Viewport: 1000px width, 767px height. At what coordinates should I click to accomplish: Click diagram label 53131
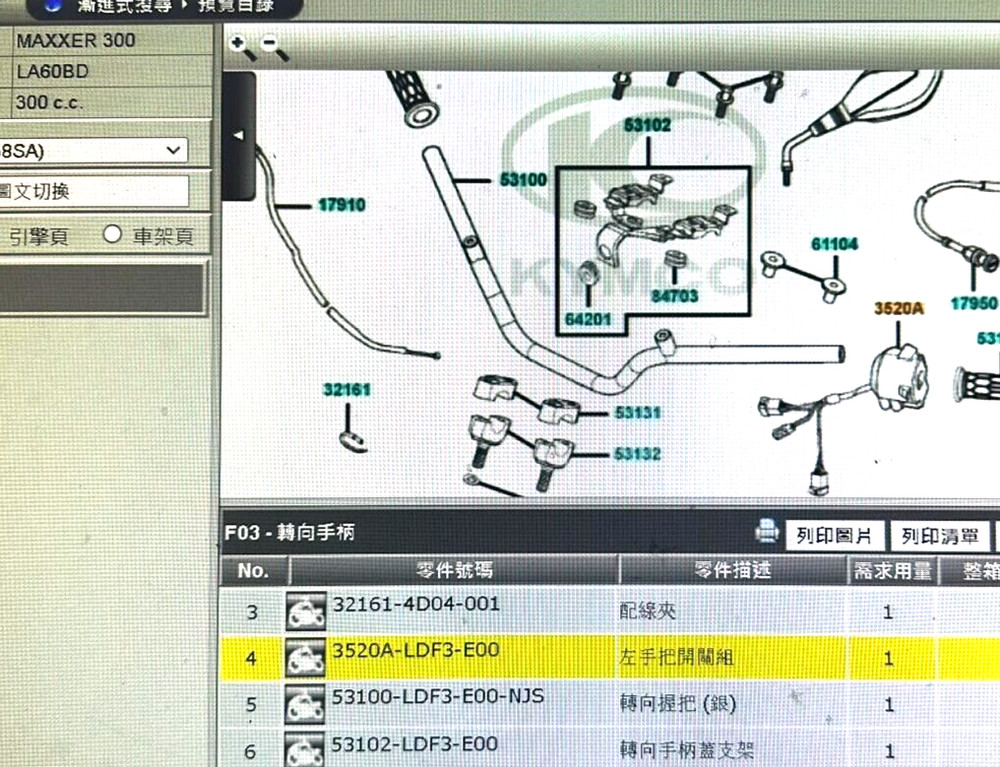pos(637,413)
